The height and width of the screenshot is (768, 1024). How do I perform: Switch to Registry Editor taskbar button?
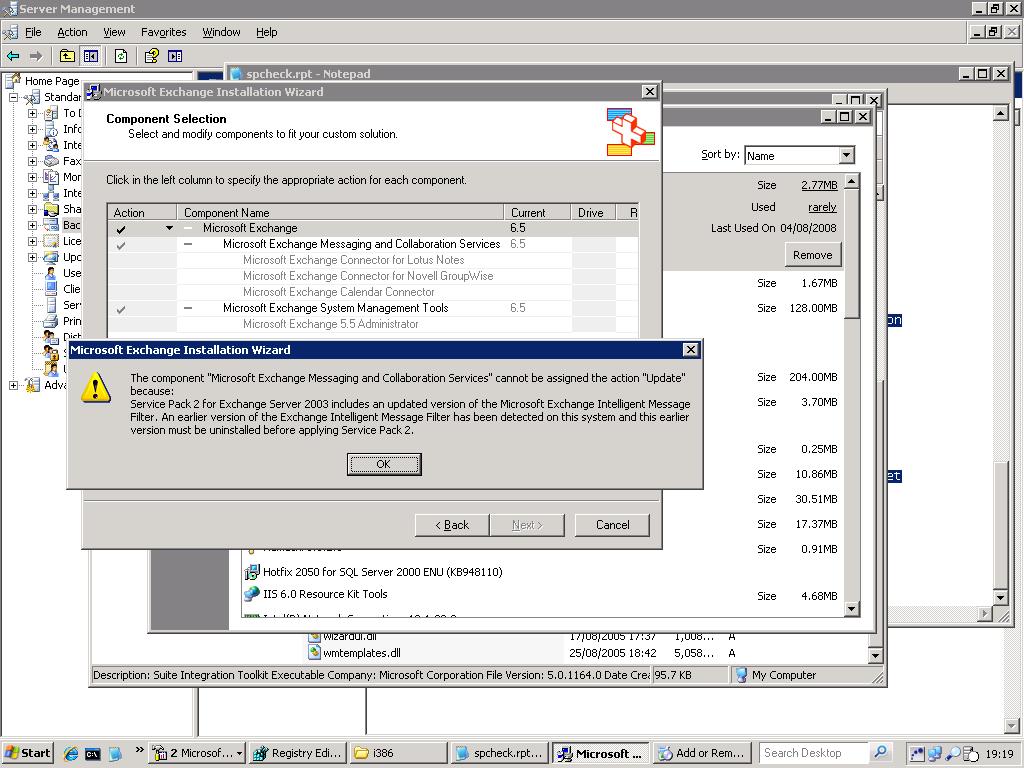point(298,753)
